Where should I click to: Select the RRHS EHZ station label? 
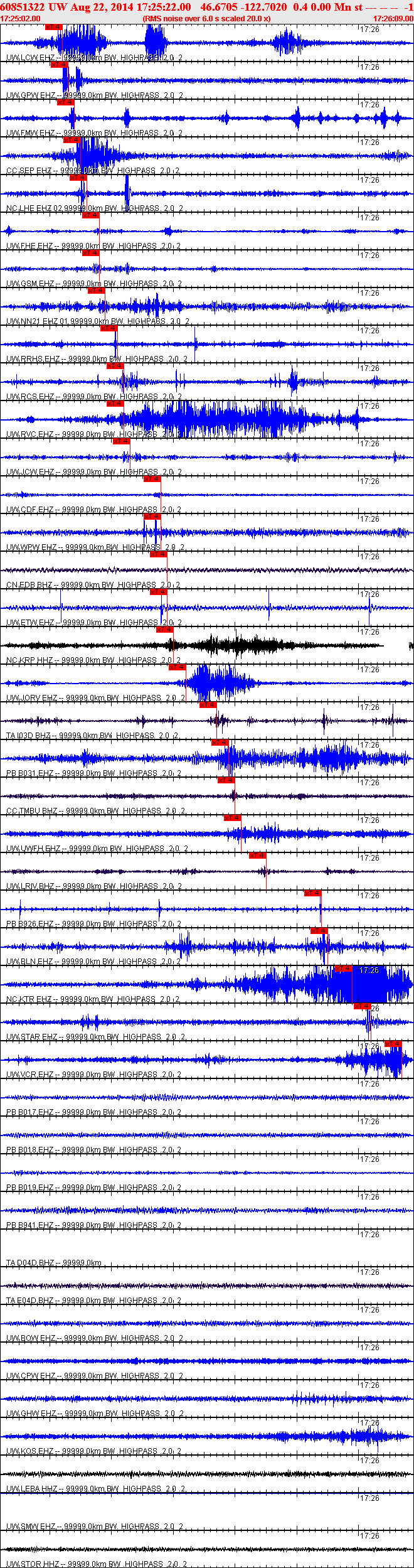[96, 359]
